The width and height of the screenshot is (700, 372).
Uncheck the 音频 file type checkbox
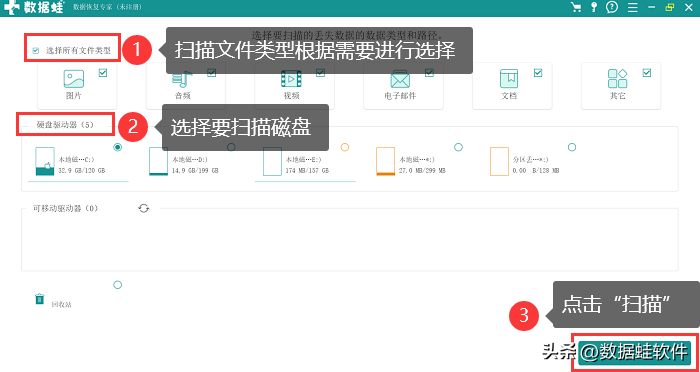[x=212, y=73]
